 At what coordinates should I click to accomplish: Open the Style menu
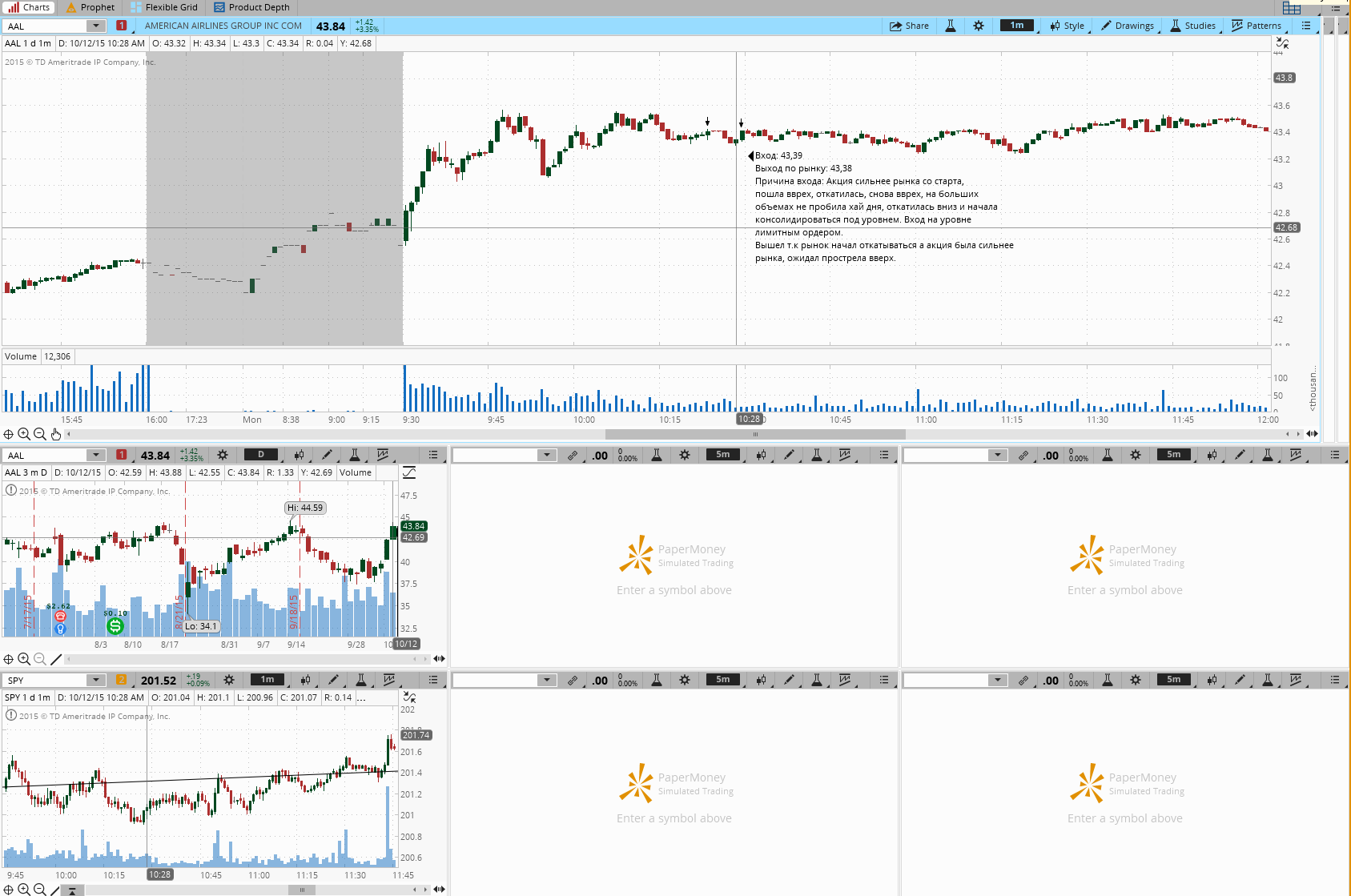1067,26
